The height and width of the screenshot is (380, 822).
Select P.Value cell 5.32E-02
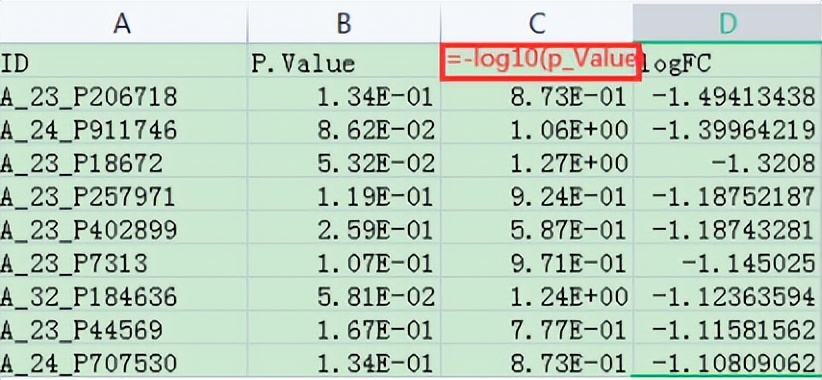click(x=343, y=161)
